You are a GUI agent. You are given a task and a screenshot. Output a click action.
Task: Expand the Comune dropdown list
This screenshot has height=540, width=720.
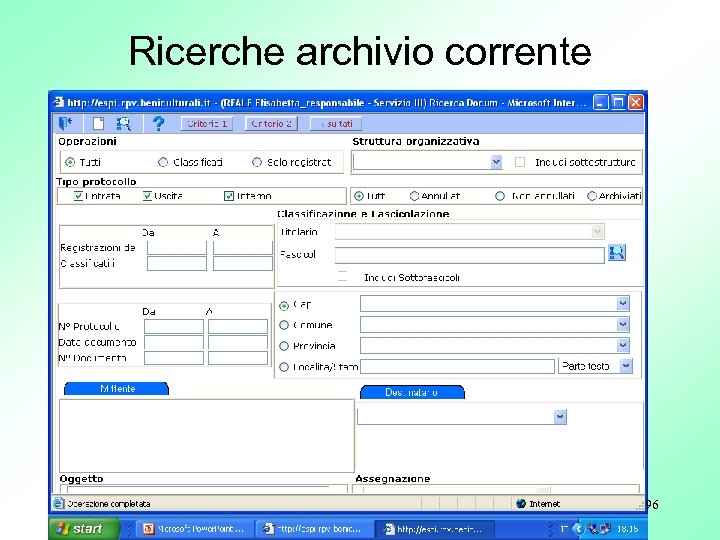coord(623,325)
